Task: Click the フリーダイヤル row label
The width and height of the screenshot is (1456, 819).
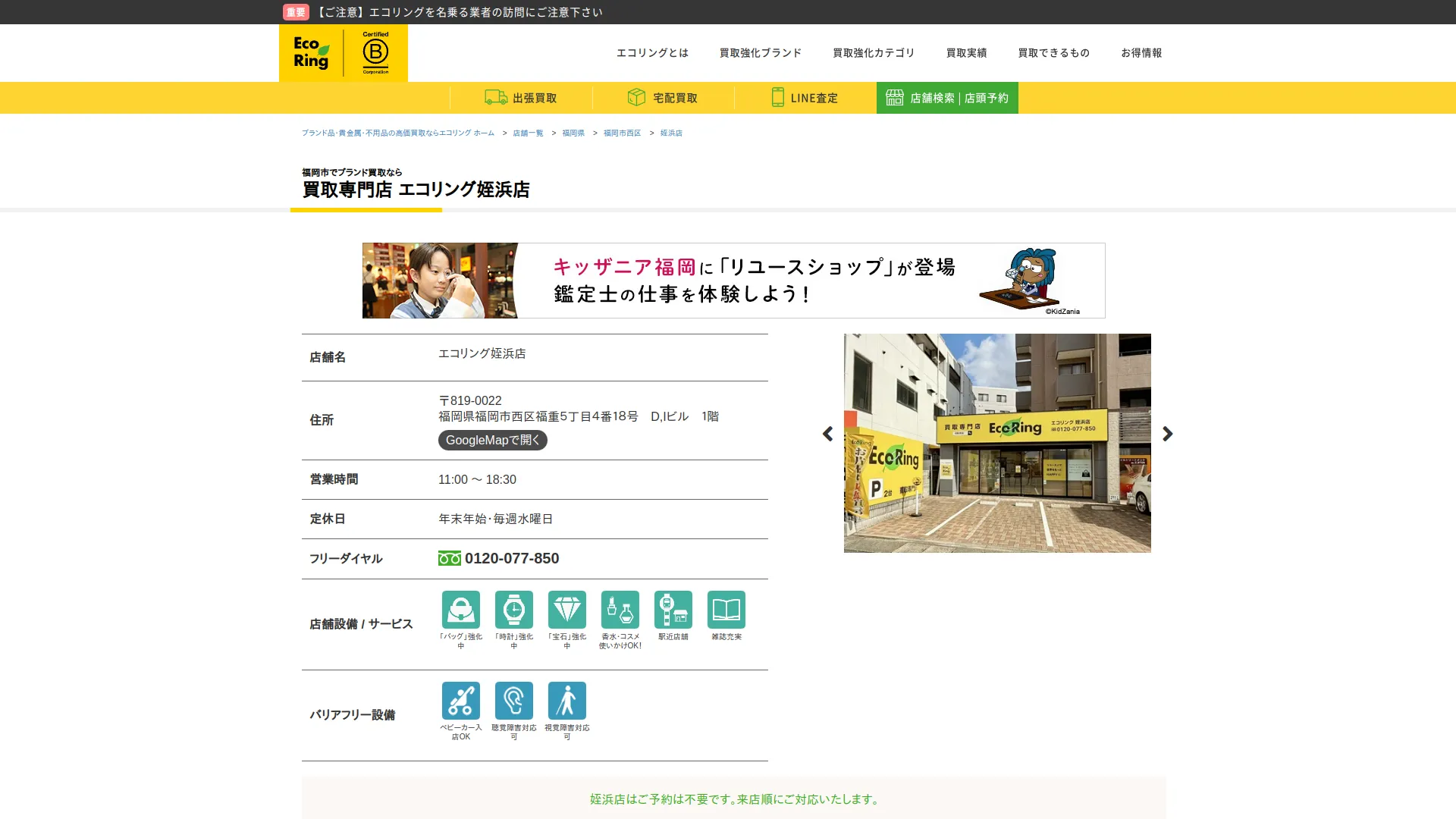Action: click(x=346, y=559)
